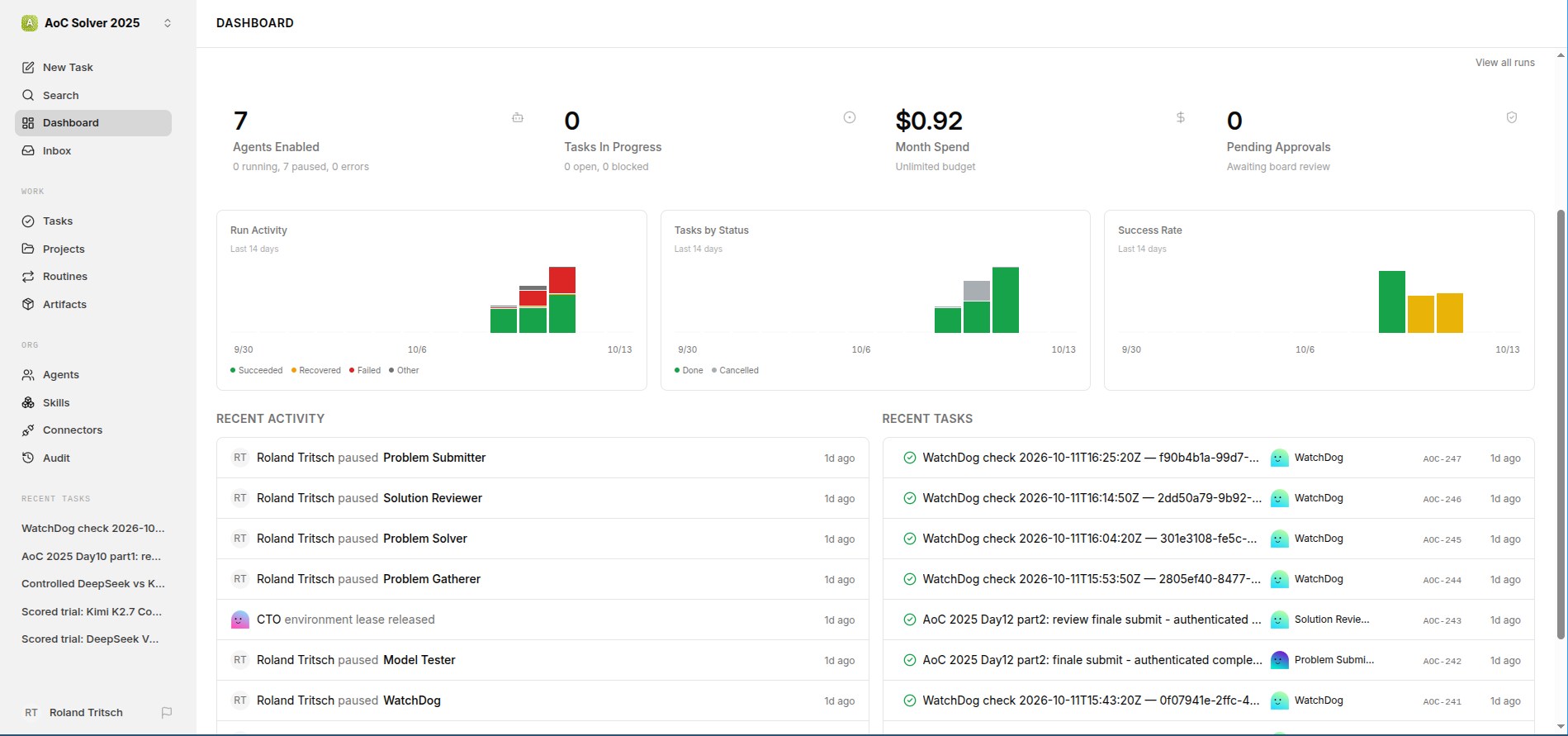Image resolution: width=1568 pixels, height=736 pixels.
Task: Open sidebar task 'Controlled DeepSeek vs K...'
Action: [93, 584]
